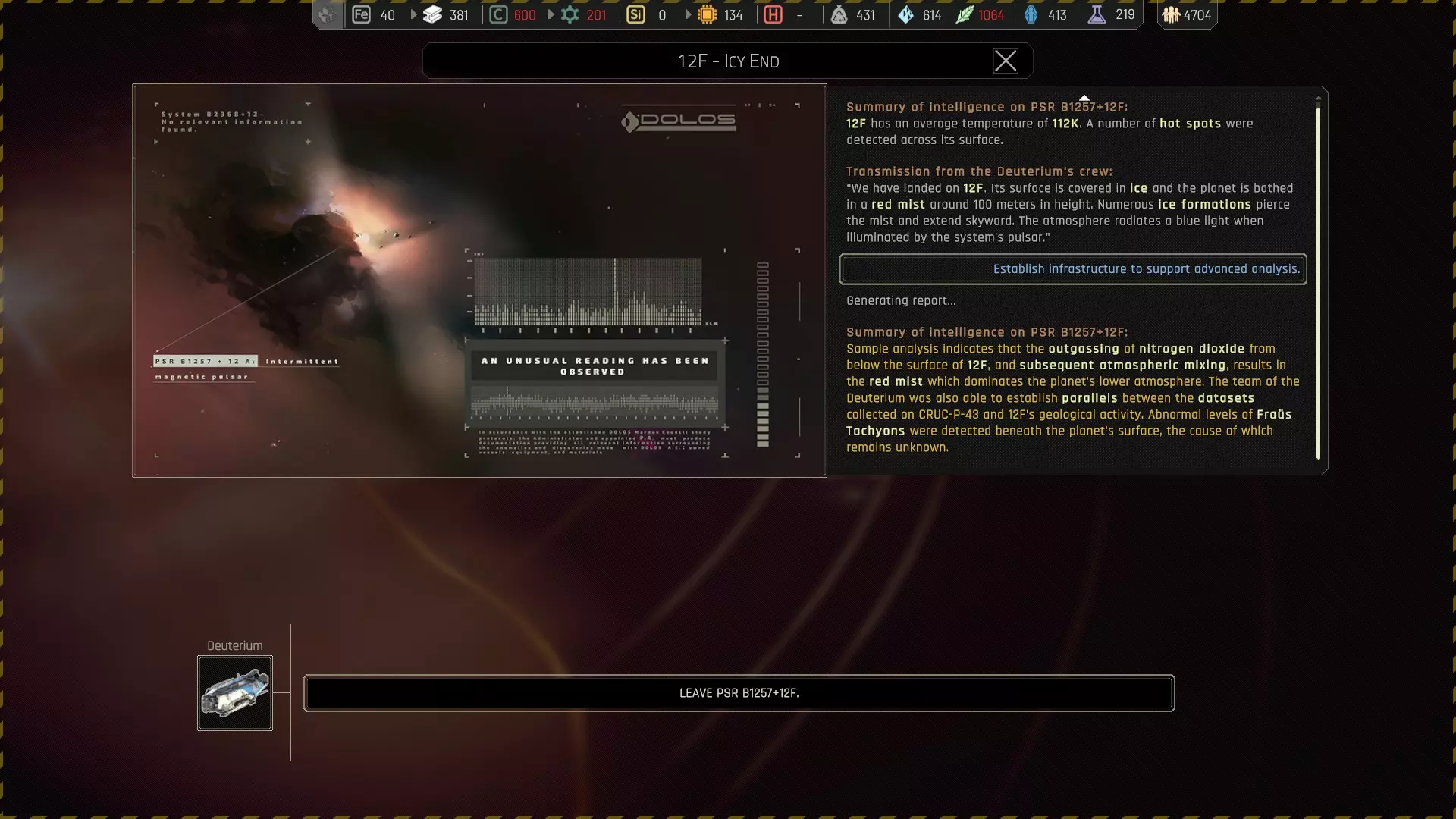
Task: Click the population crew icon showing 4704
Action: click(1171, 14)
